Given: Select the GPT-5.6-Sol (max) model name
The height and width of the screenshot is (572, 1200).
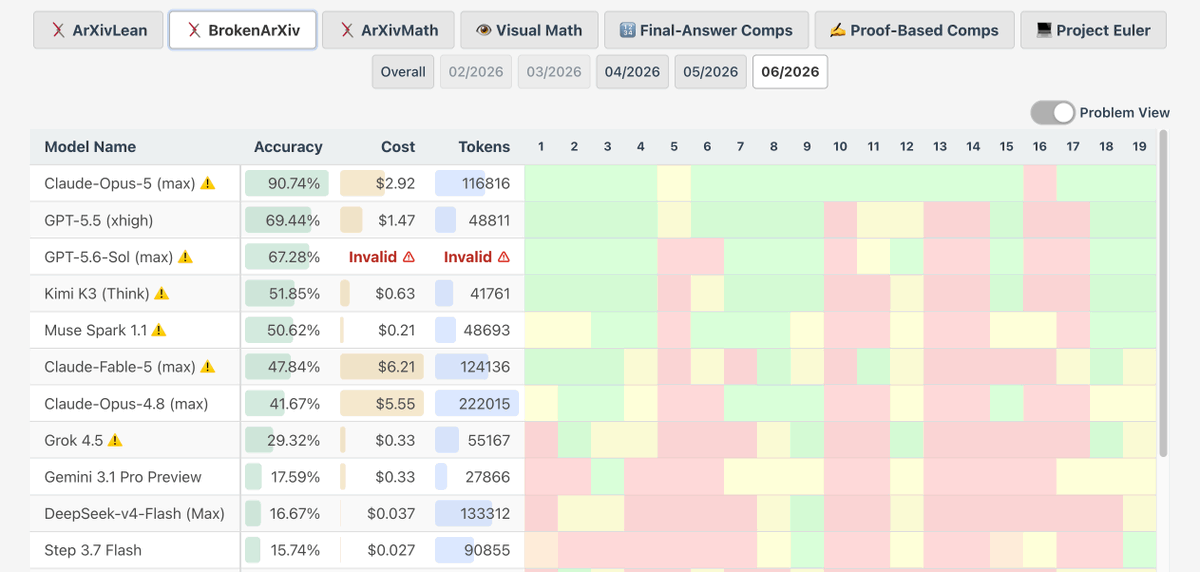Looking at the screenshot, I should [x=109, y=257].
